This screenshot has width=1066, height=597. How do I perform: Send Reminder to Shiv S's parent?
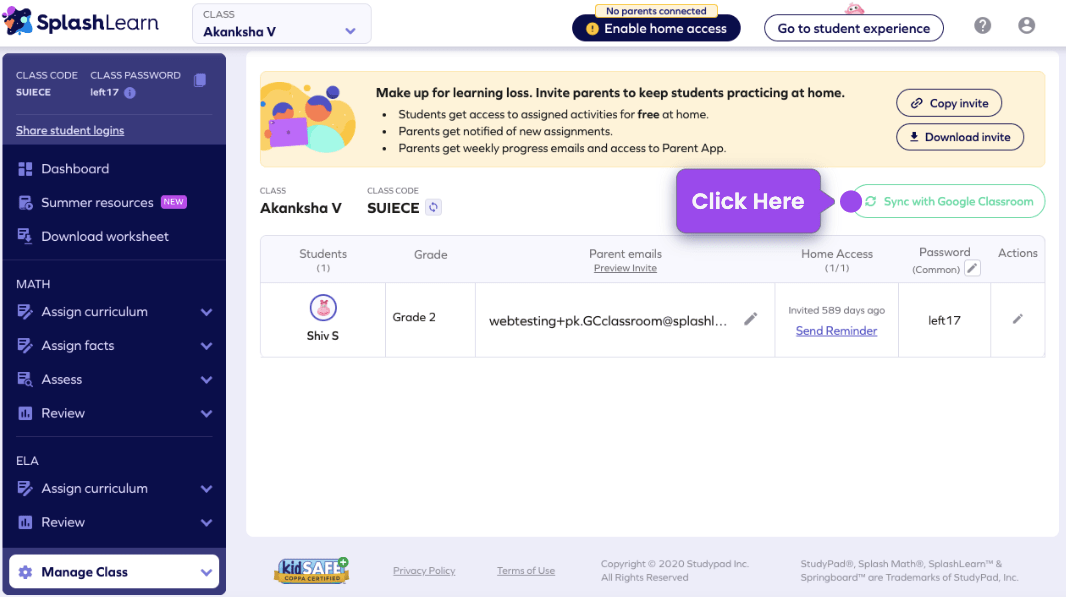pos(836,331)
